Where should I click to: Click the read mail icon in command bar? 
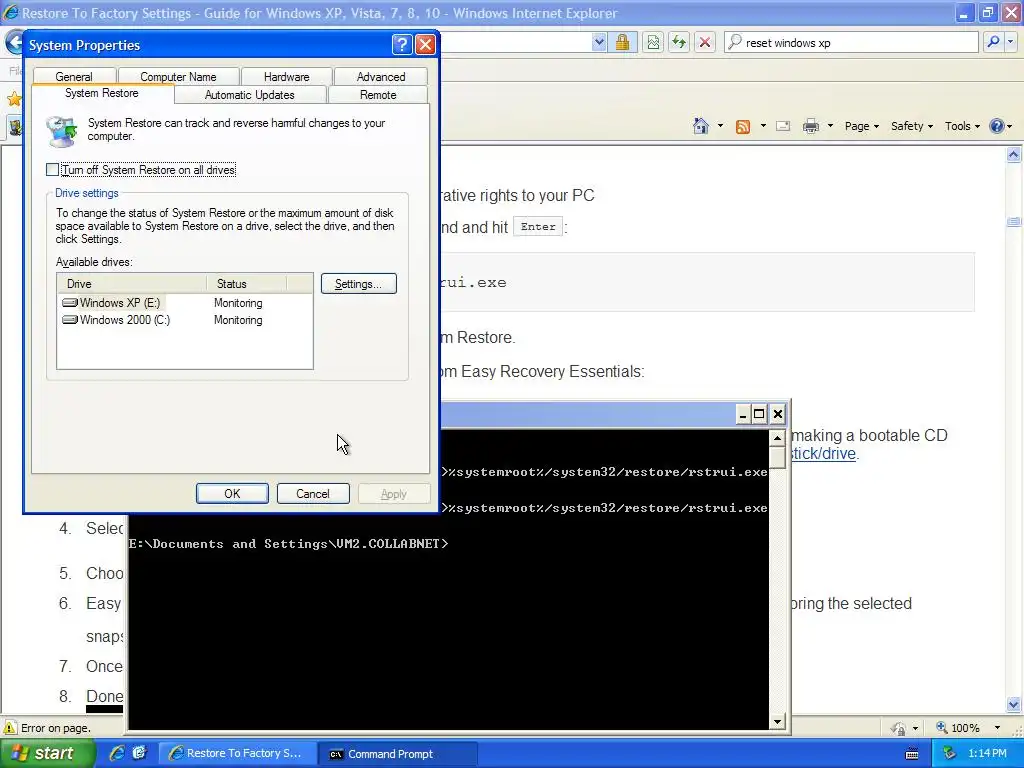click(783, 126)
